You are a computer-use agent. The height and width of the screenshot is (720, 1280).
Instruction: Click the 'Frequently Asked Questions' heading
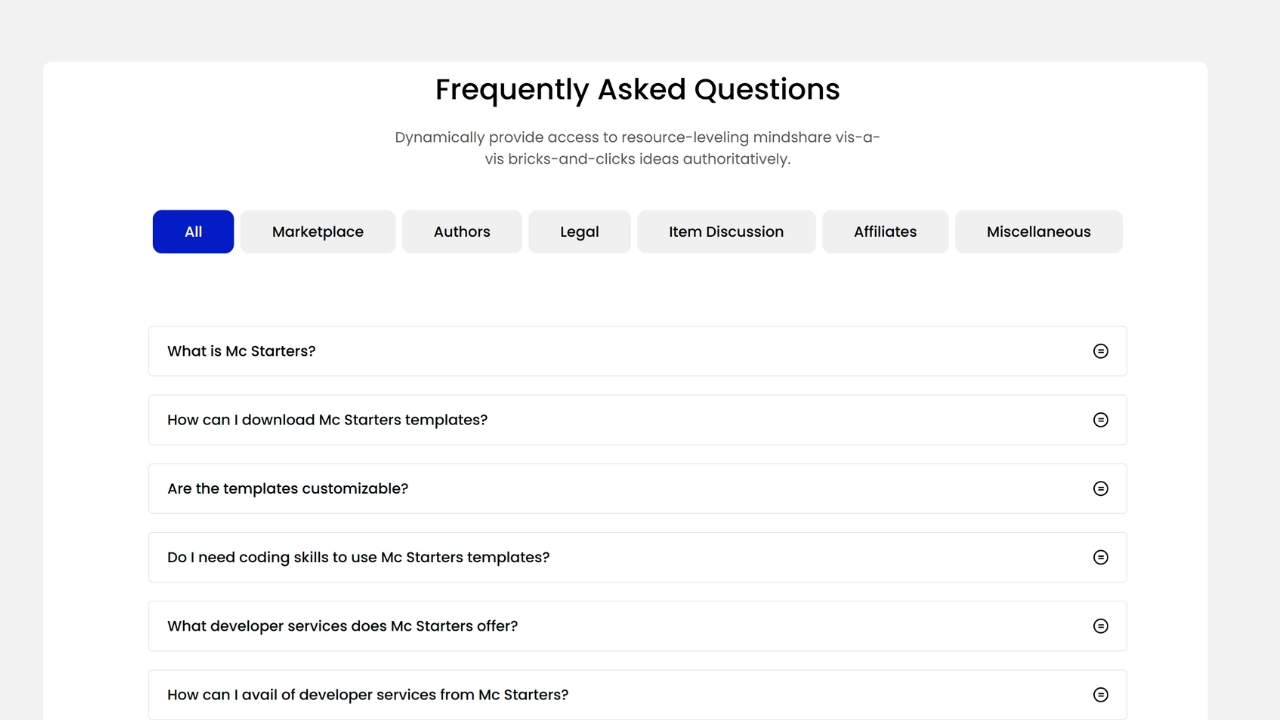pos(637,90)
